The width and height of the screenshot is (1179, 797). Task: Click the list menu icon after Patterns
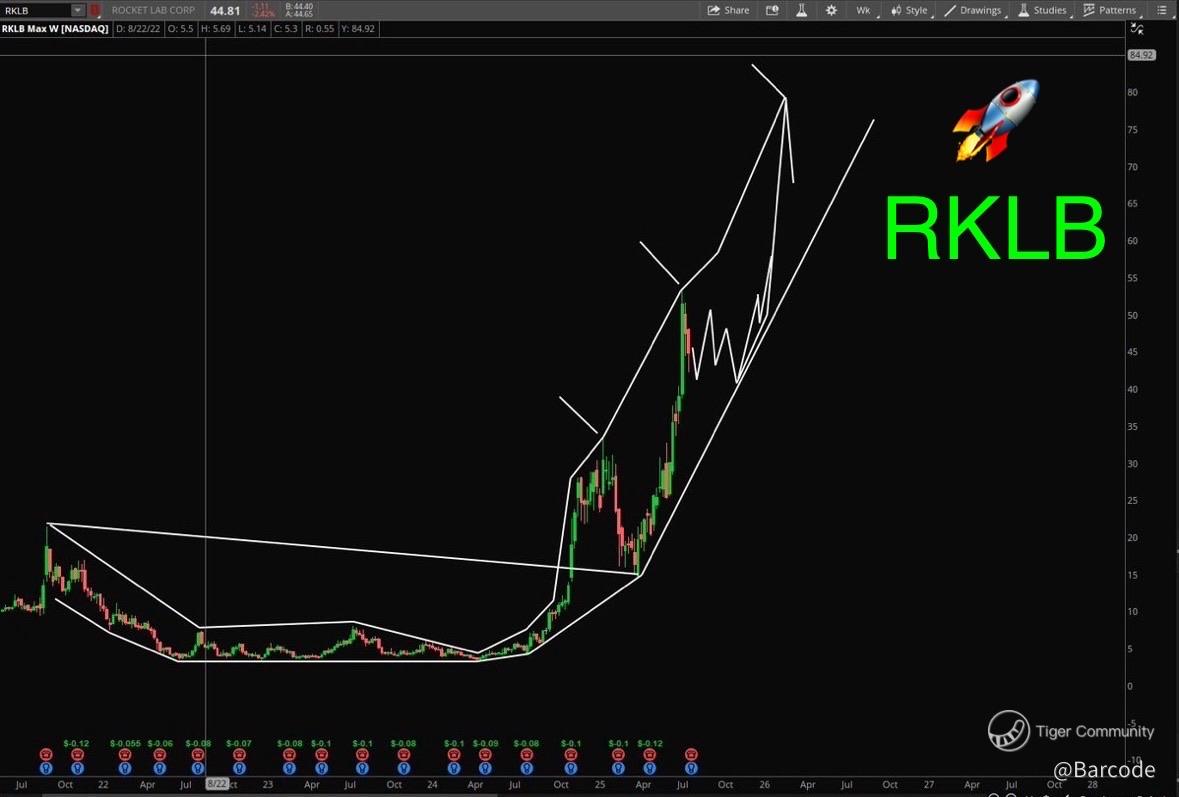1162,11
